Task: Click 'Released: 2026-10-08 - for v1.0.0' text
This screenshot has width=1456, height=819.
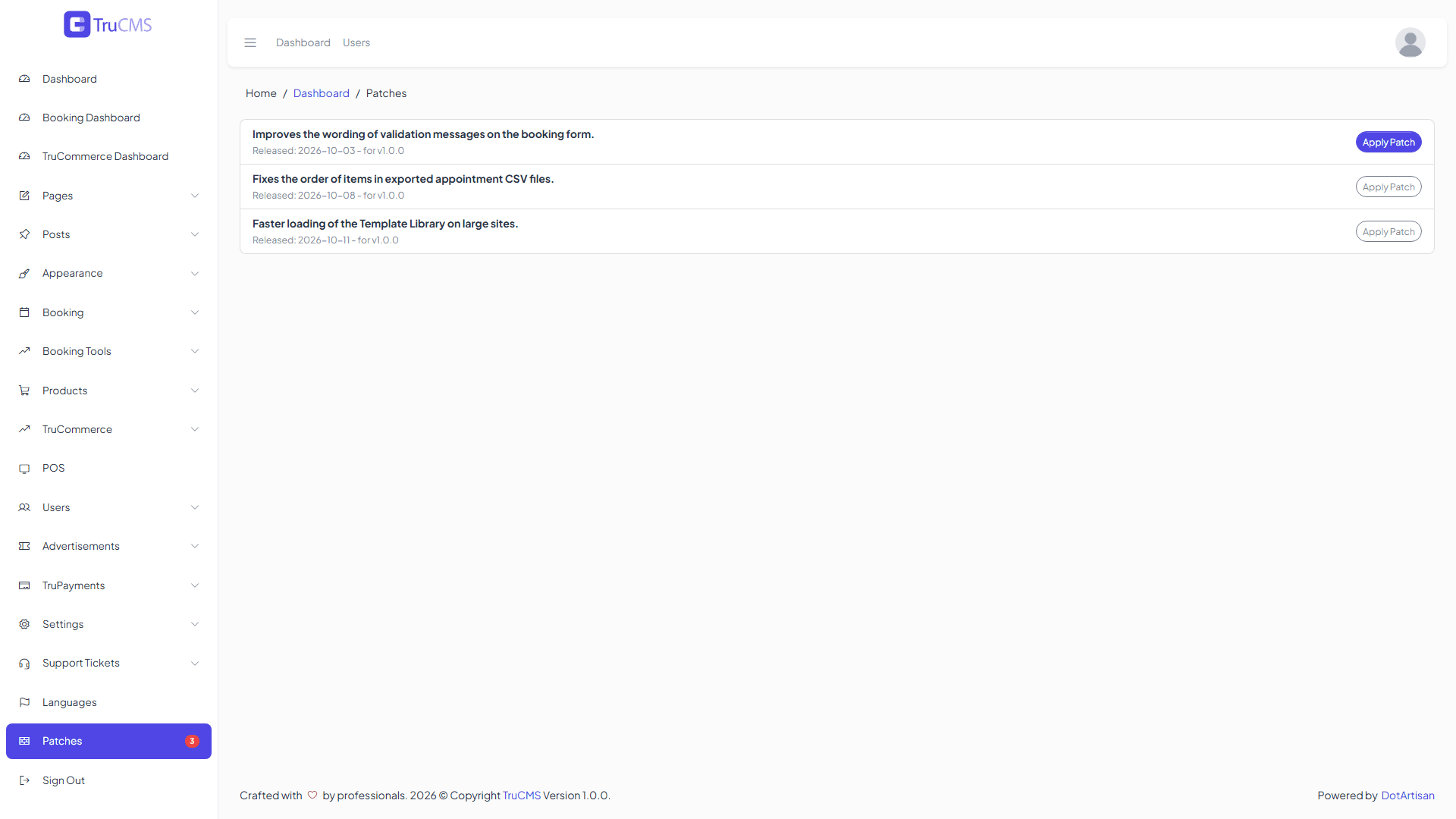Action: click(328, 196)
